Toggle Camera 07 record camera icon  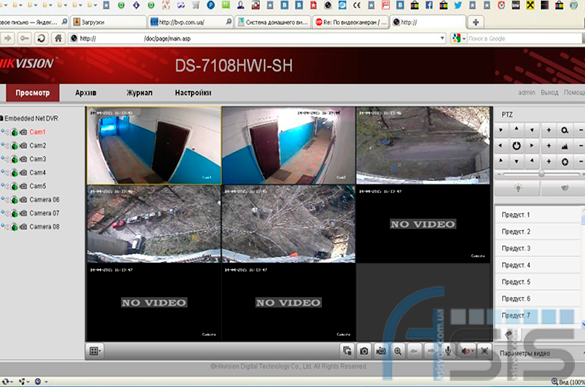[x=23, y=213]
